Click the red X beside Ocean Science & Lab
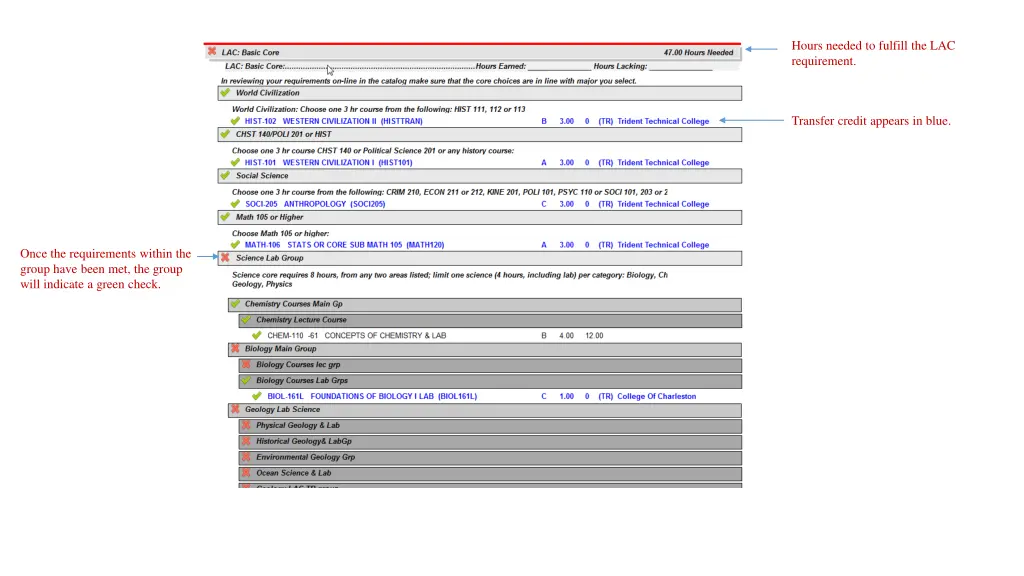This screenshot has width=1024, height=576. tap(246, 473)
